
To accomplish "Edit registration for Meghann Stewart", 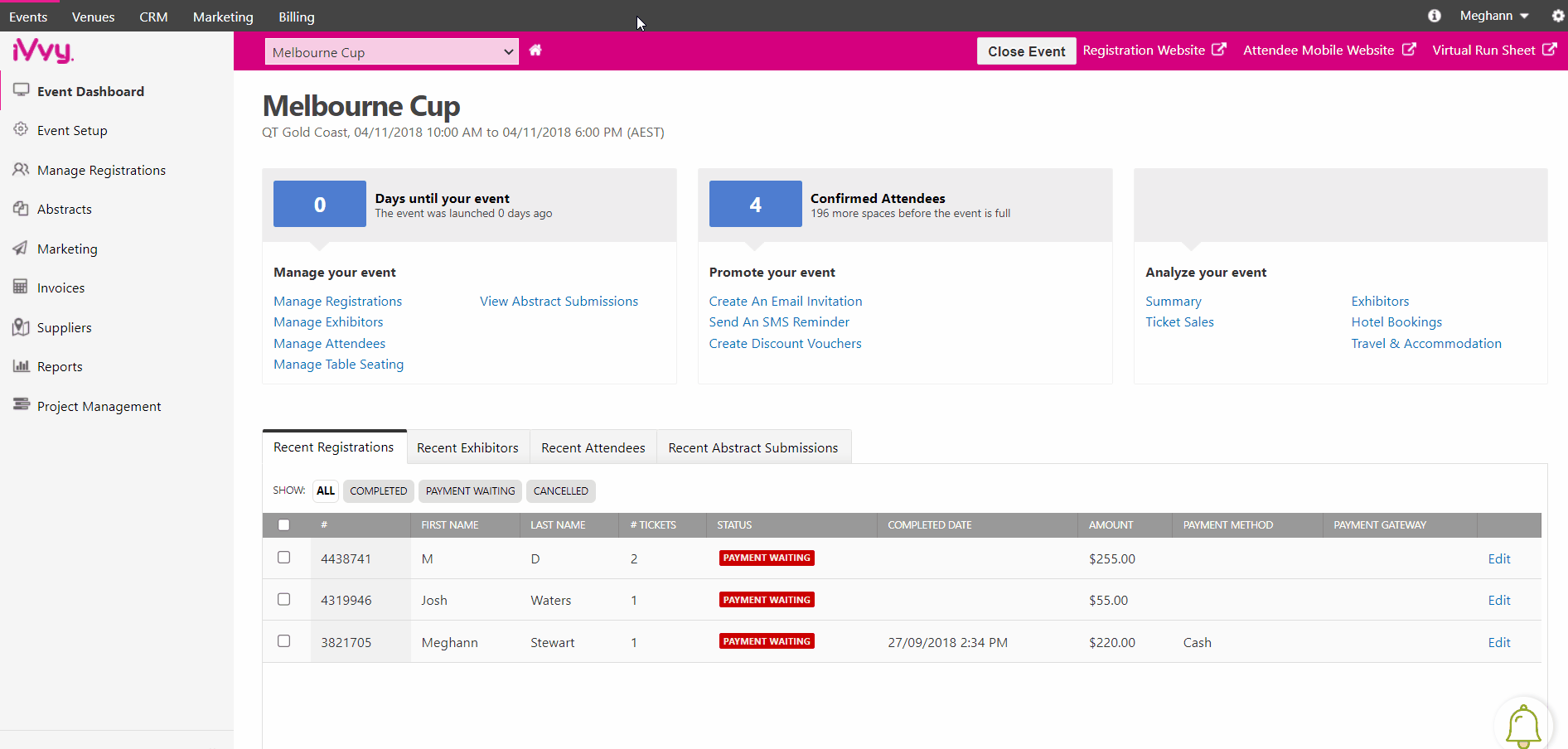I will (1499, 642).
